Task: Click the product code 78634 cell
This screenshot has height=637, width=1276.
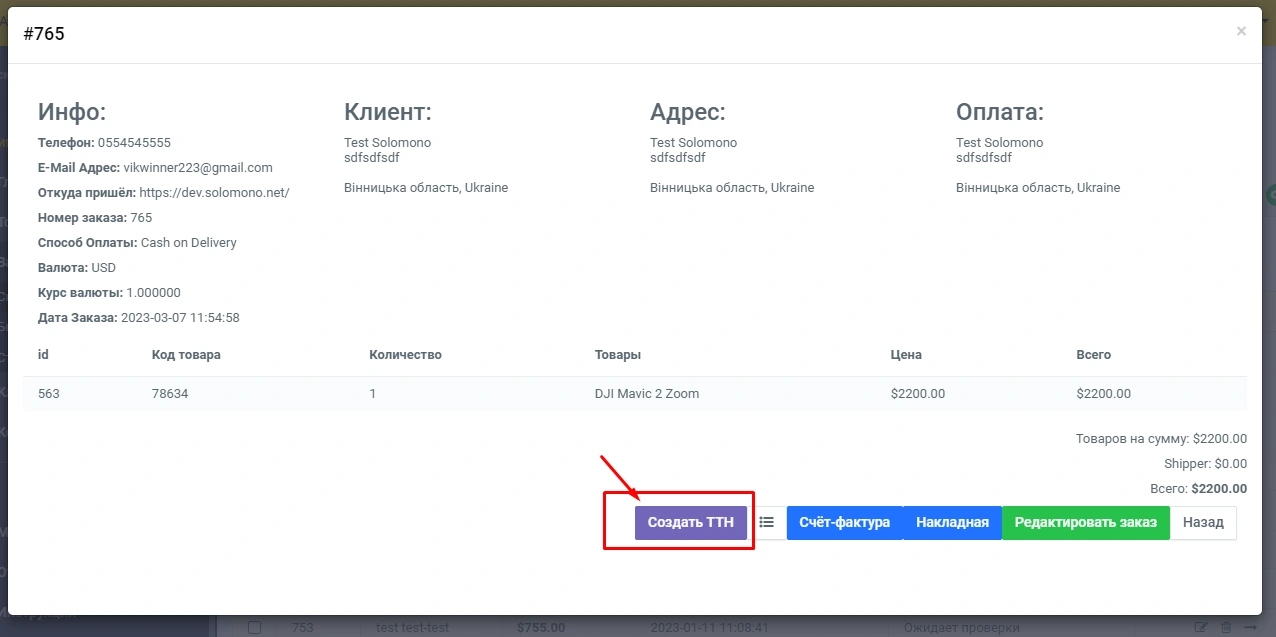Action: pos(170,394)
